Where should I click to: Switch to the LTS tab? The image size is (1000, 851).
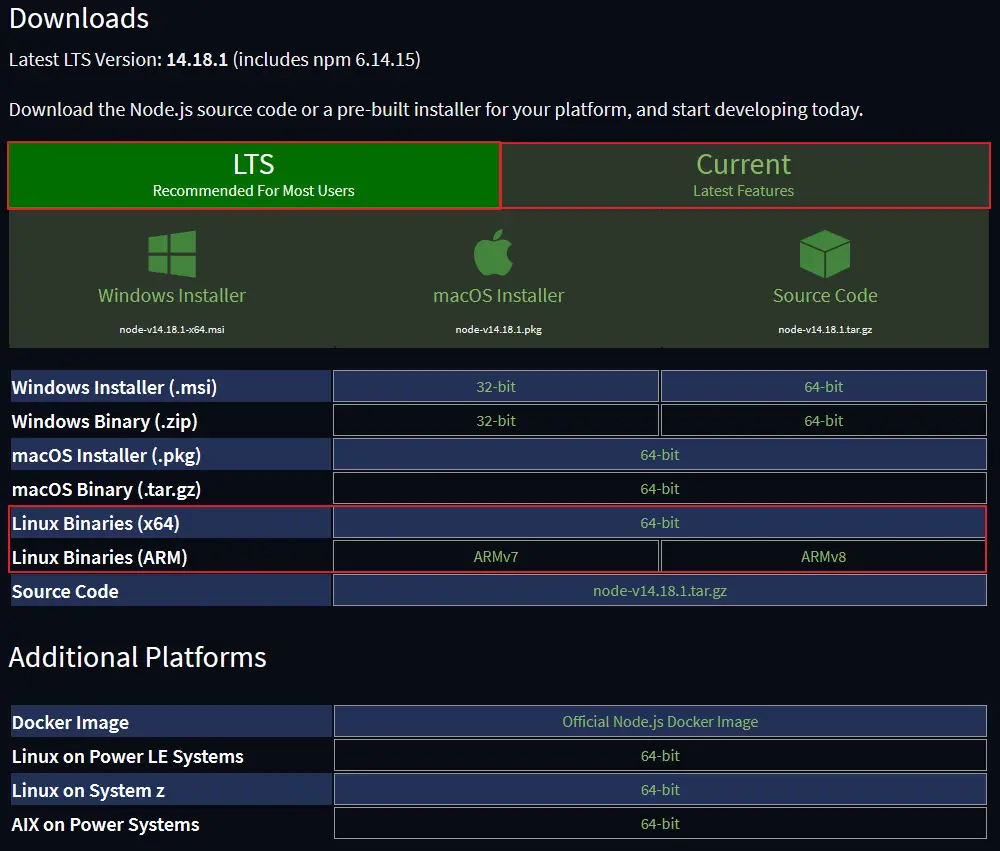pyautogui.click(x=254, y=175)
